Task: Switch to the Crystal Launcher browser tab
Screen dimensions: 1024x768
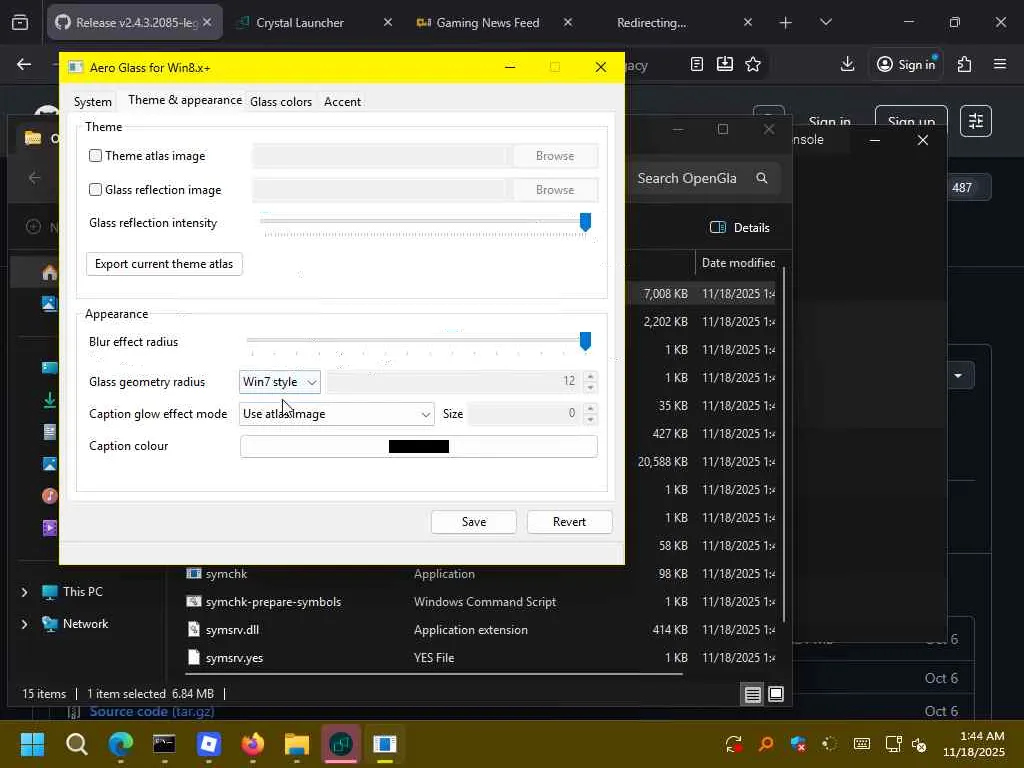Action: coord(300,22)
